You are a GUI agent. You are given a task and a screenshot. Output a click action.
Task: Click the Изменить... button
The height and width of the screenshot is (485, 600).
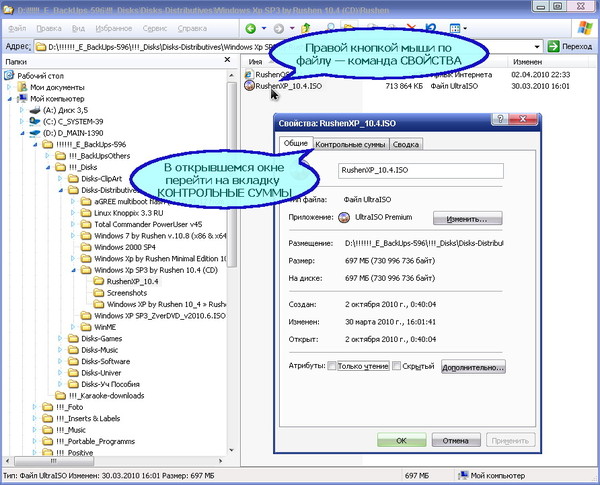tap(467, 219)
